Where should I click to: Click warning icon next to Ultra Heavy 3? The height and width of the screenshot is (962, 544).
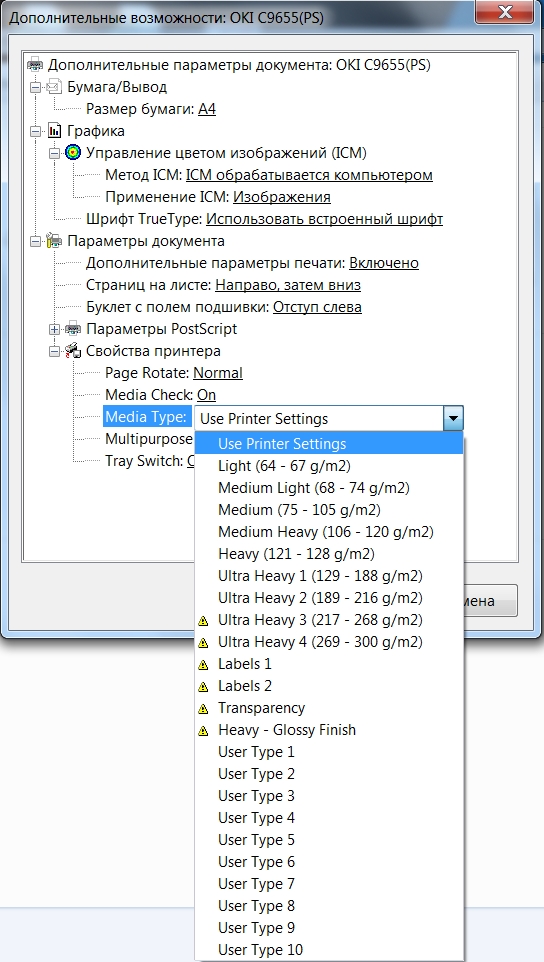[204, 621]
